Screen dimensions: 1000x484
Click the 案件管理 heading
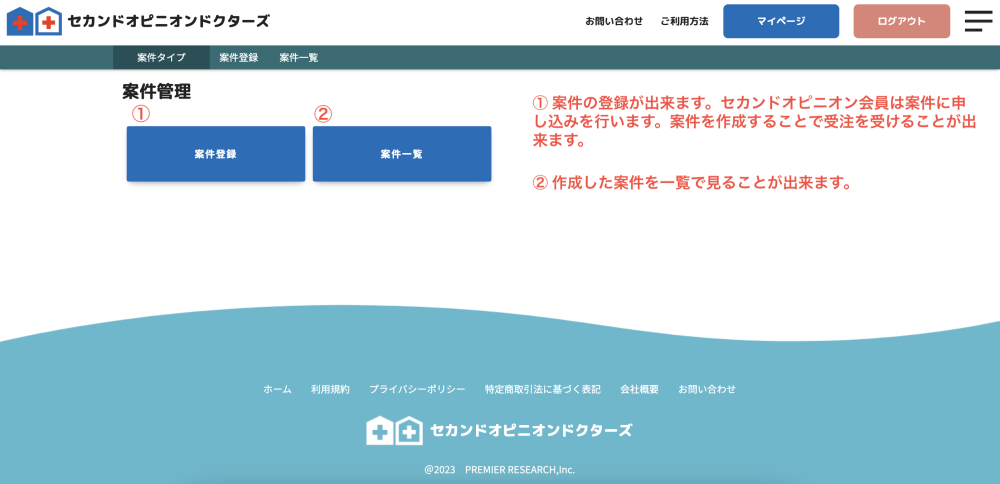(x=156, y=92)
